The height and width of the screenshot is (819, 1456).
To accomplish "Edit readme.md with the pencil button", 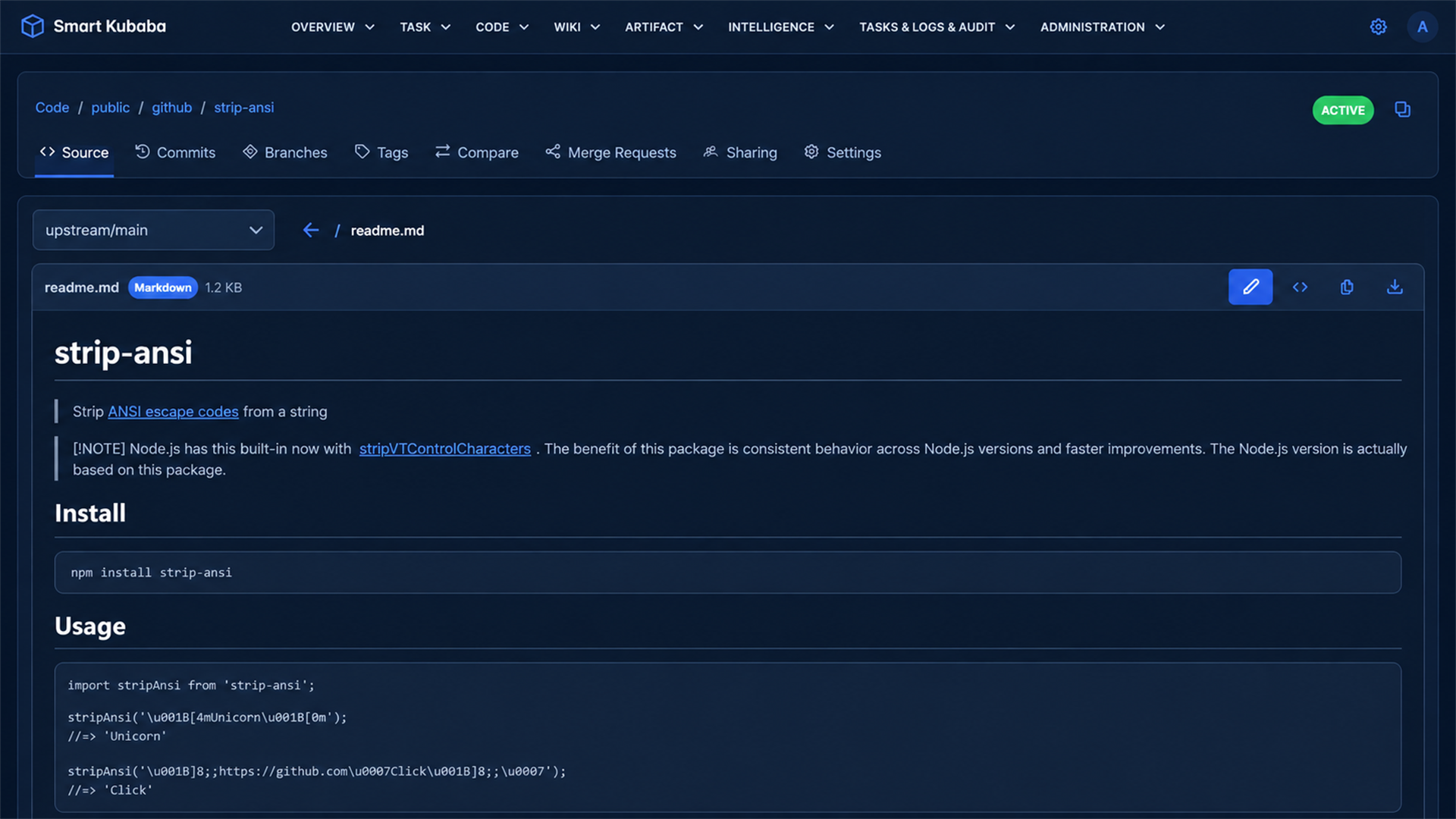I will click(1250, 287).
